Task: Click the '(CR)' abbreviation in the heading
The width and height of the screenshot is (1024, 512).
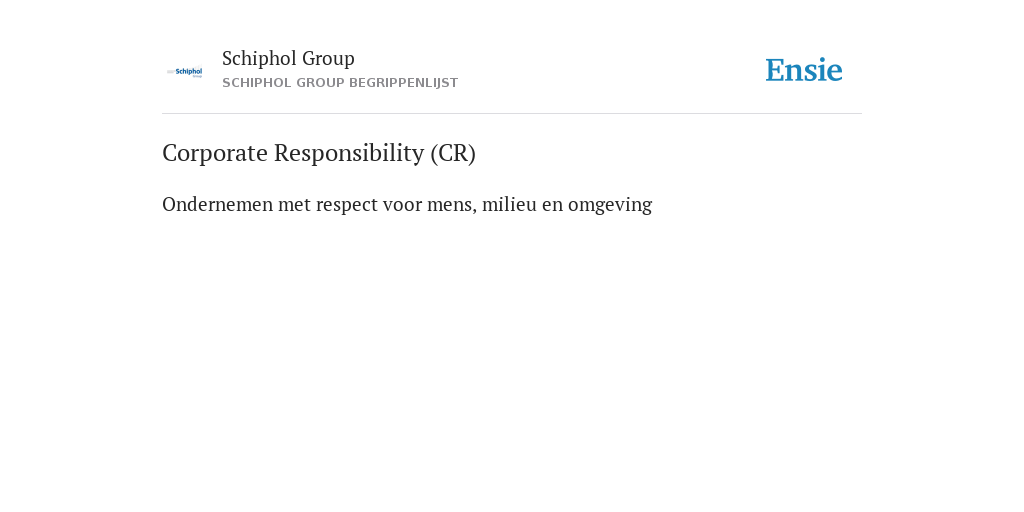Action: pos(453,153)
